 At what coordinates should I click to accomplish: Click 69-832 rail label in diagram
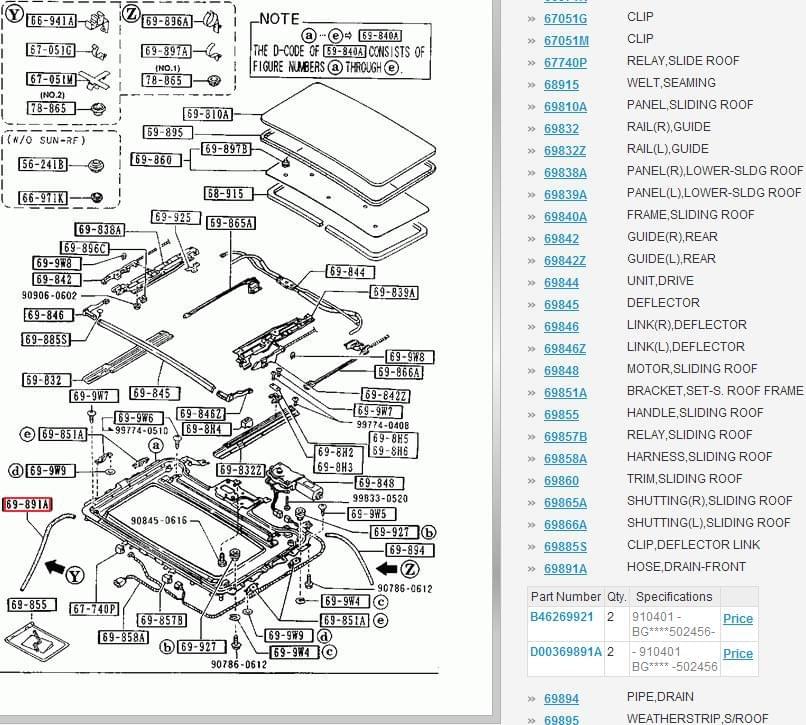click(x=47, y=380)
